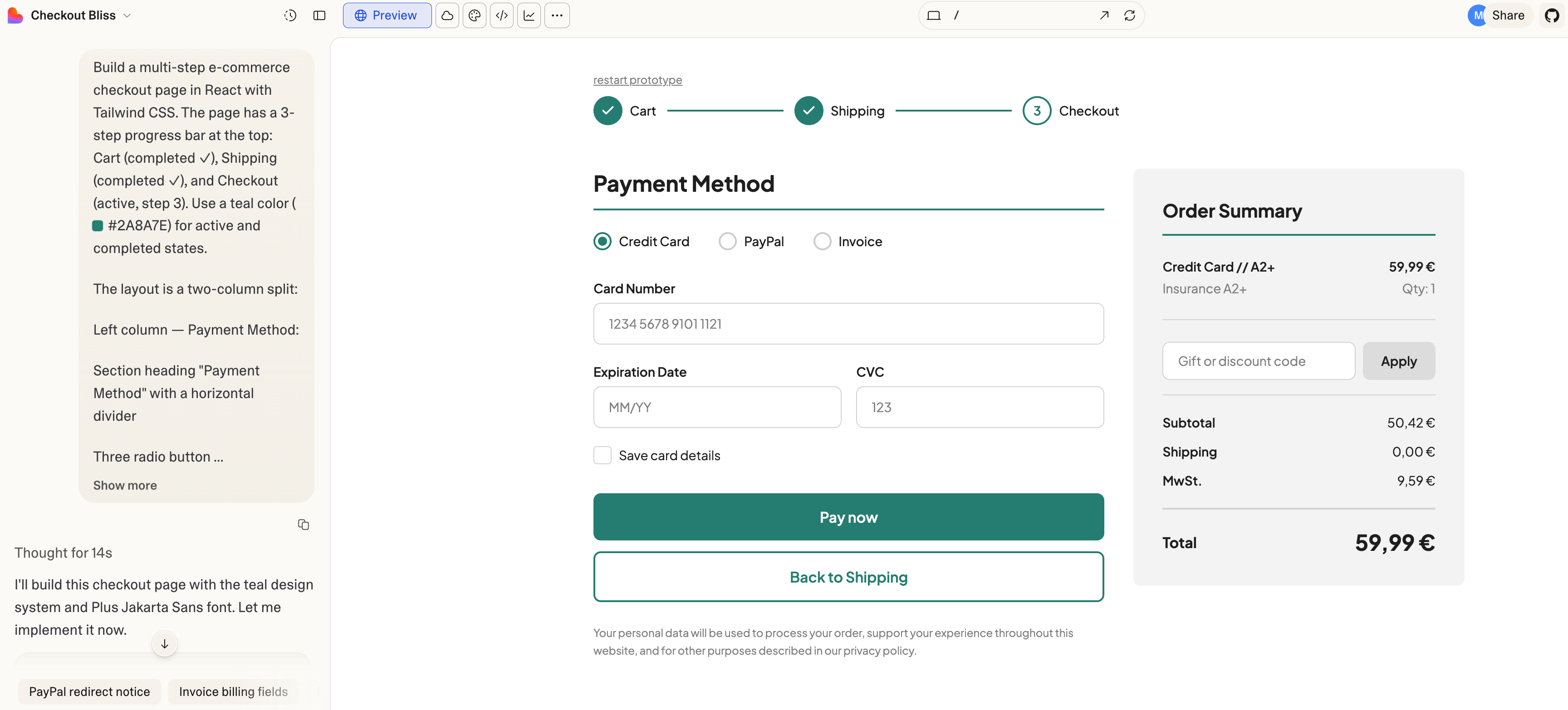This screenshot has height=710, width=1568.
Task: Select the Invoice billing fields suggestion
Action: tap(233, 691)
